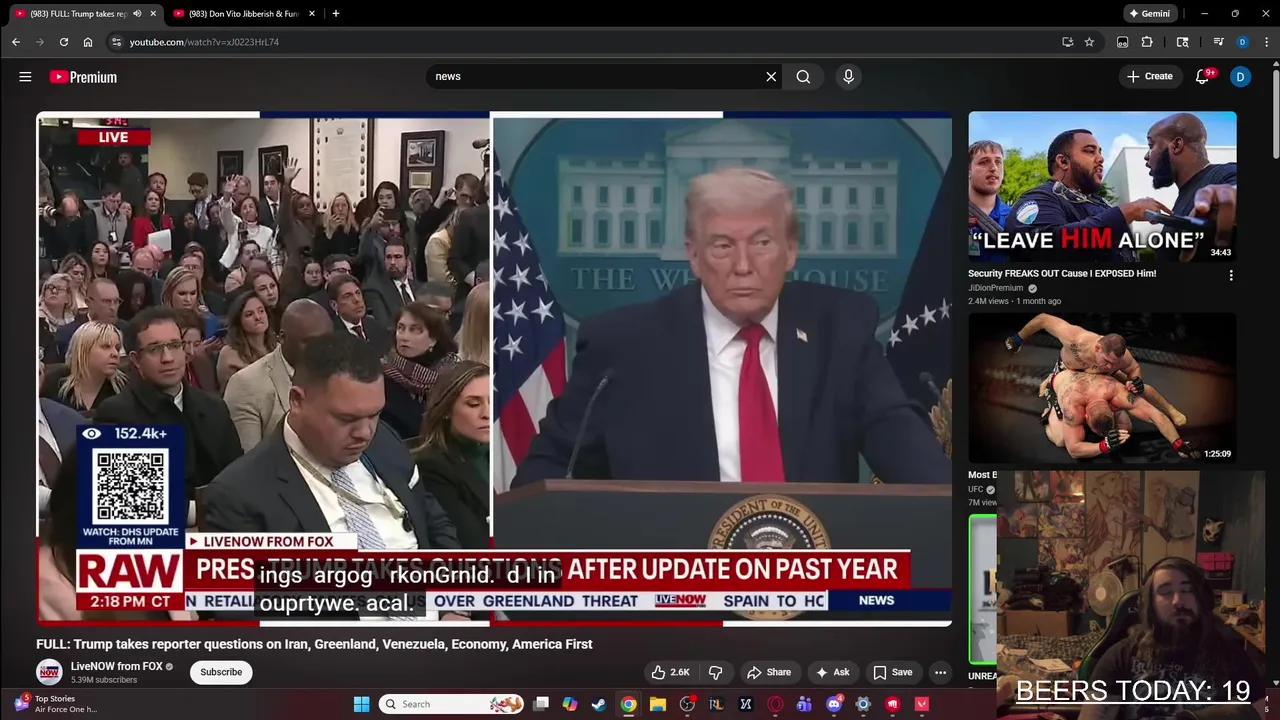The image size is (1280, 720).
Task: Open options for 'Security FREAKS OUT' video
Action: click(x=1231, y=275)
